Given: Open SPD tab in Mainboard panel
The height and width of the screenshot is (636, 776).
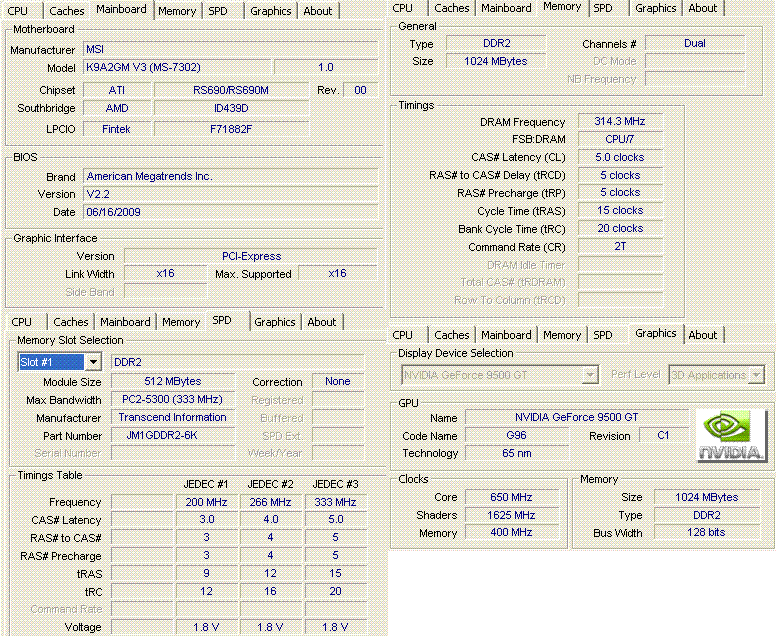Looking at the screenshot, I should (218, 11).
